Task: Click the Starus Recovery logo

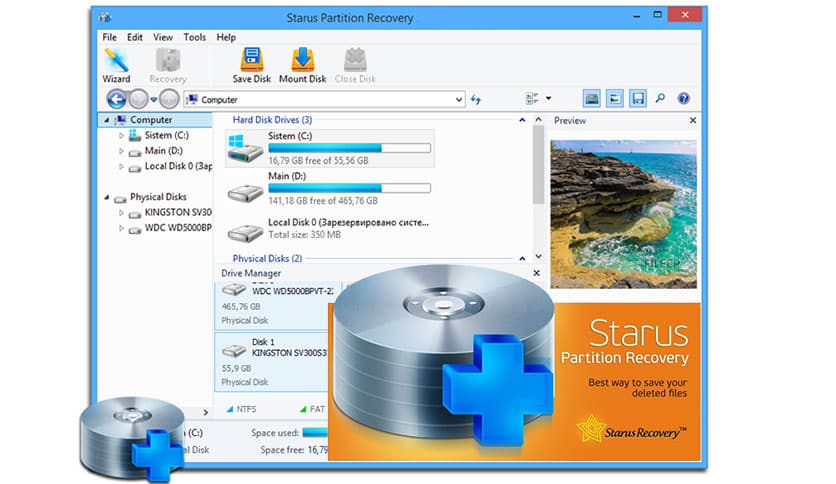Action: click(x=632, y=431)
